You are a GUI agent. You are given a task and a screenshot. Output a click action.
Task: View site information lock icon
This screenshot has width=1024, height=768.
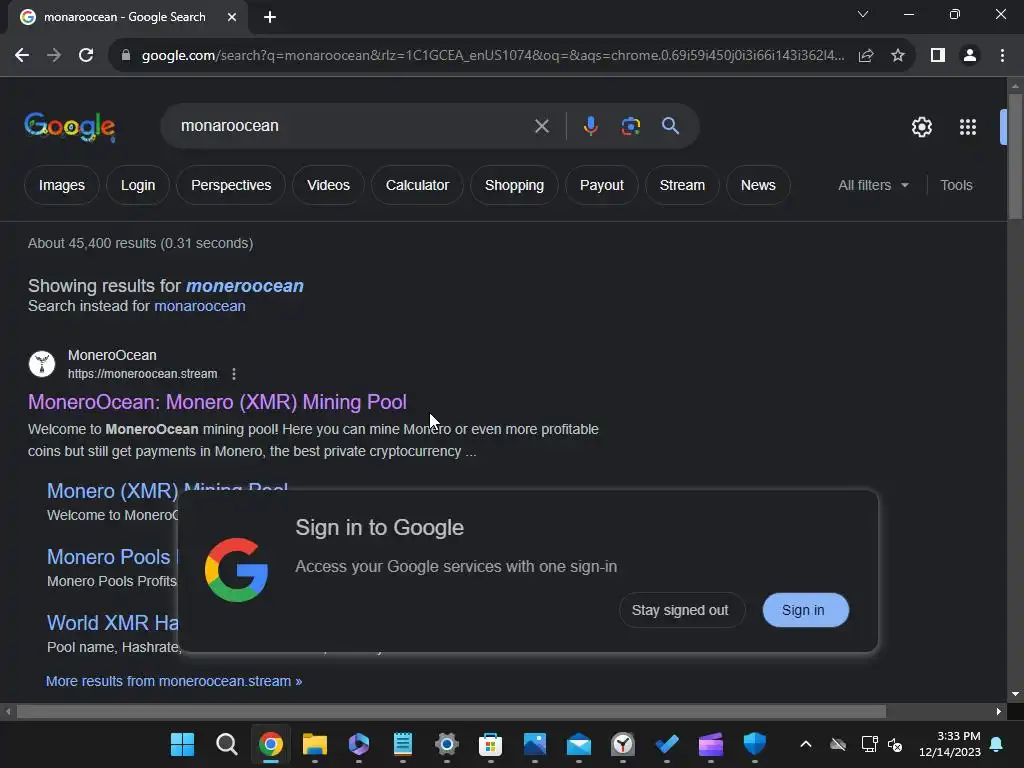[x=126, y=56]
